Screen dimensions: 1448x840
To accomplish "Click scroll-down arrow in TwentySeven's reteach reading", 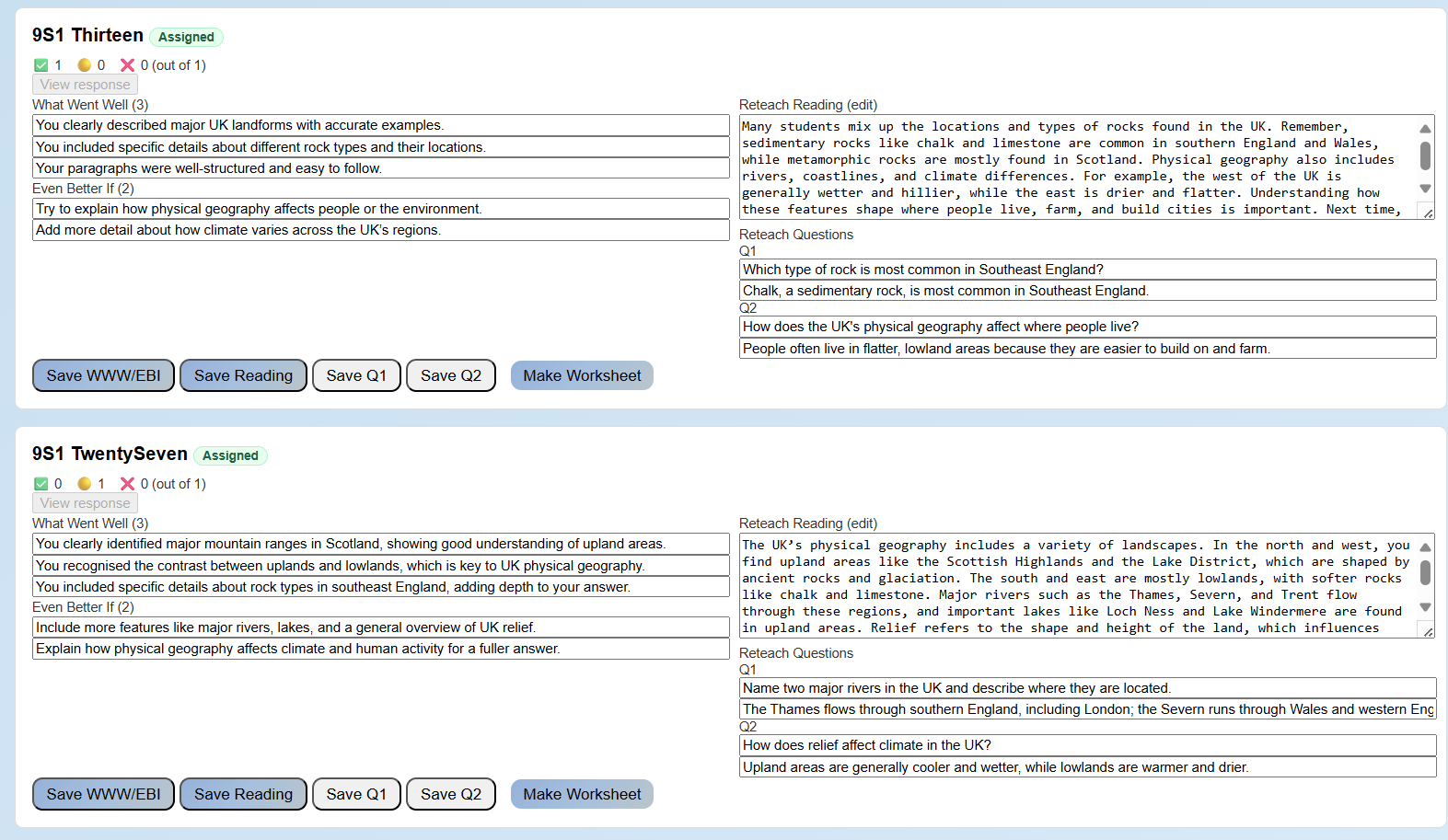I will coord(1425,607).
